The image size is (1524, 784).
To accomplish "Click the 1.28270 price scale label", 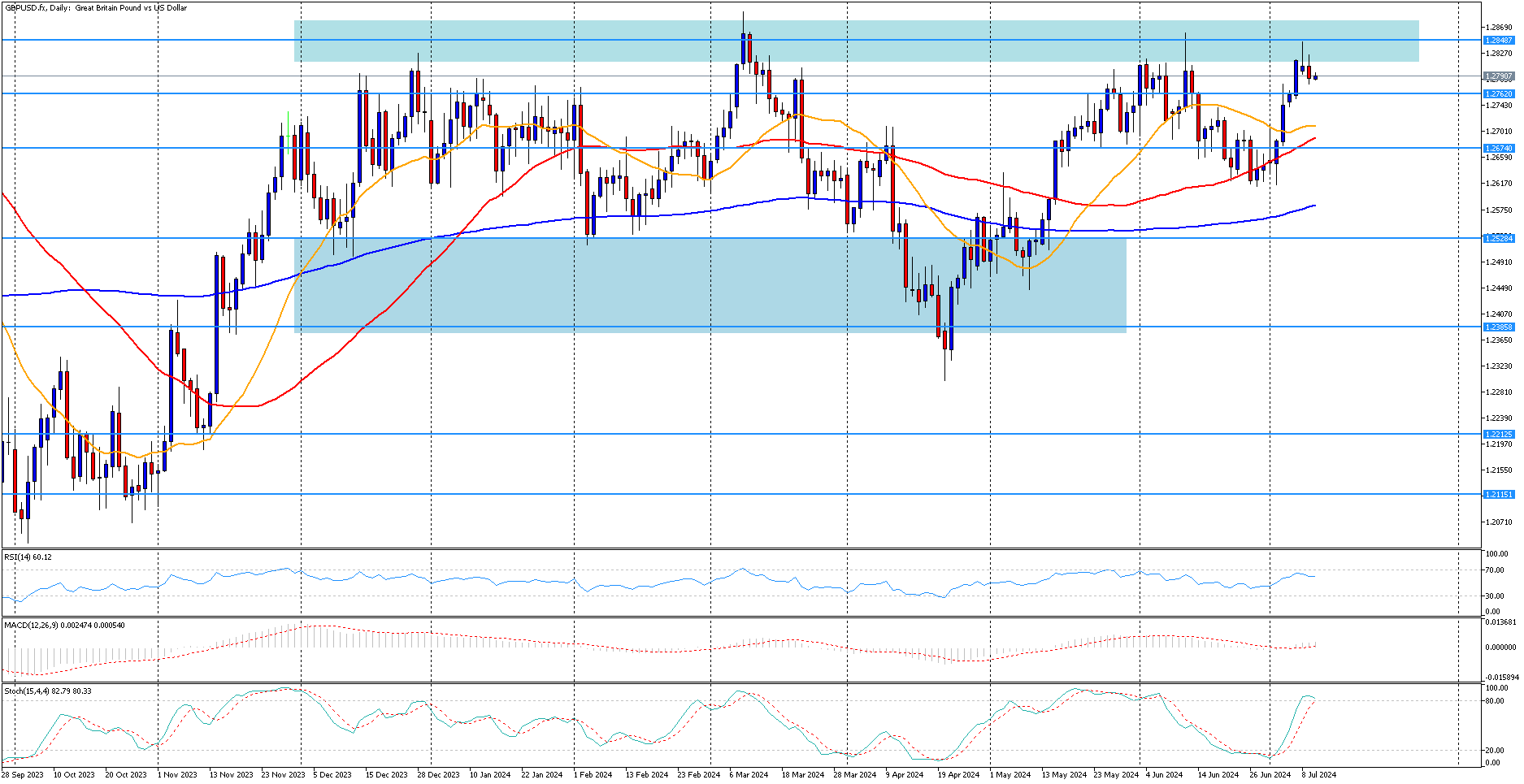I will click(x=1499, y=54).
